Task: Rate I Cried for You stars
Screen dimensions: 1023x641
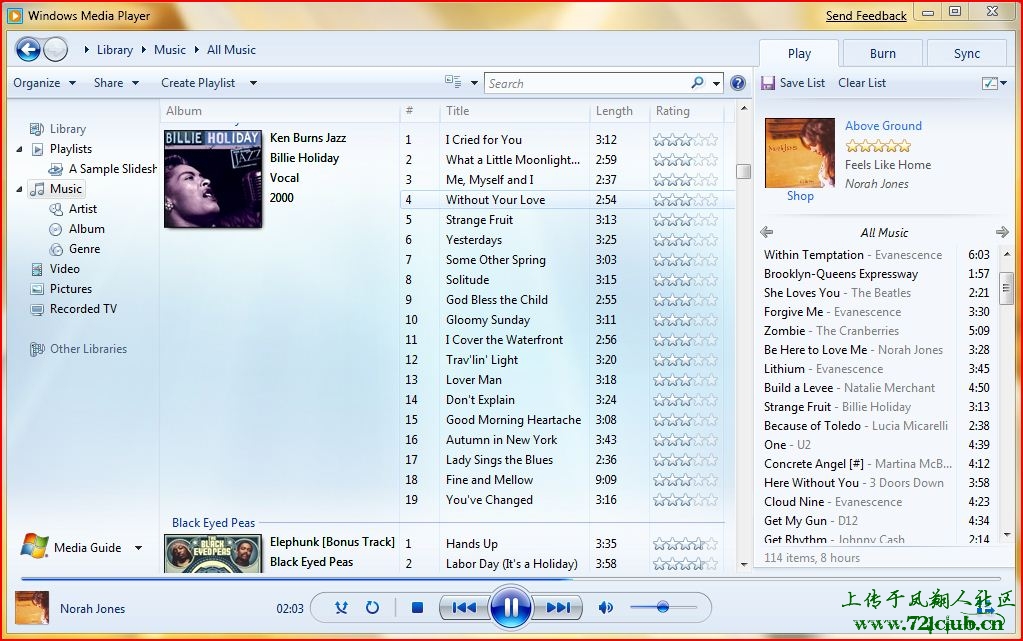Action: (685, 140)
